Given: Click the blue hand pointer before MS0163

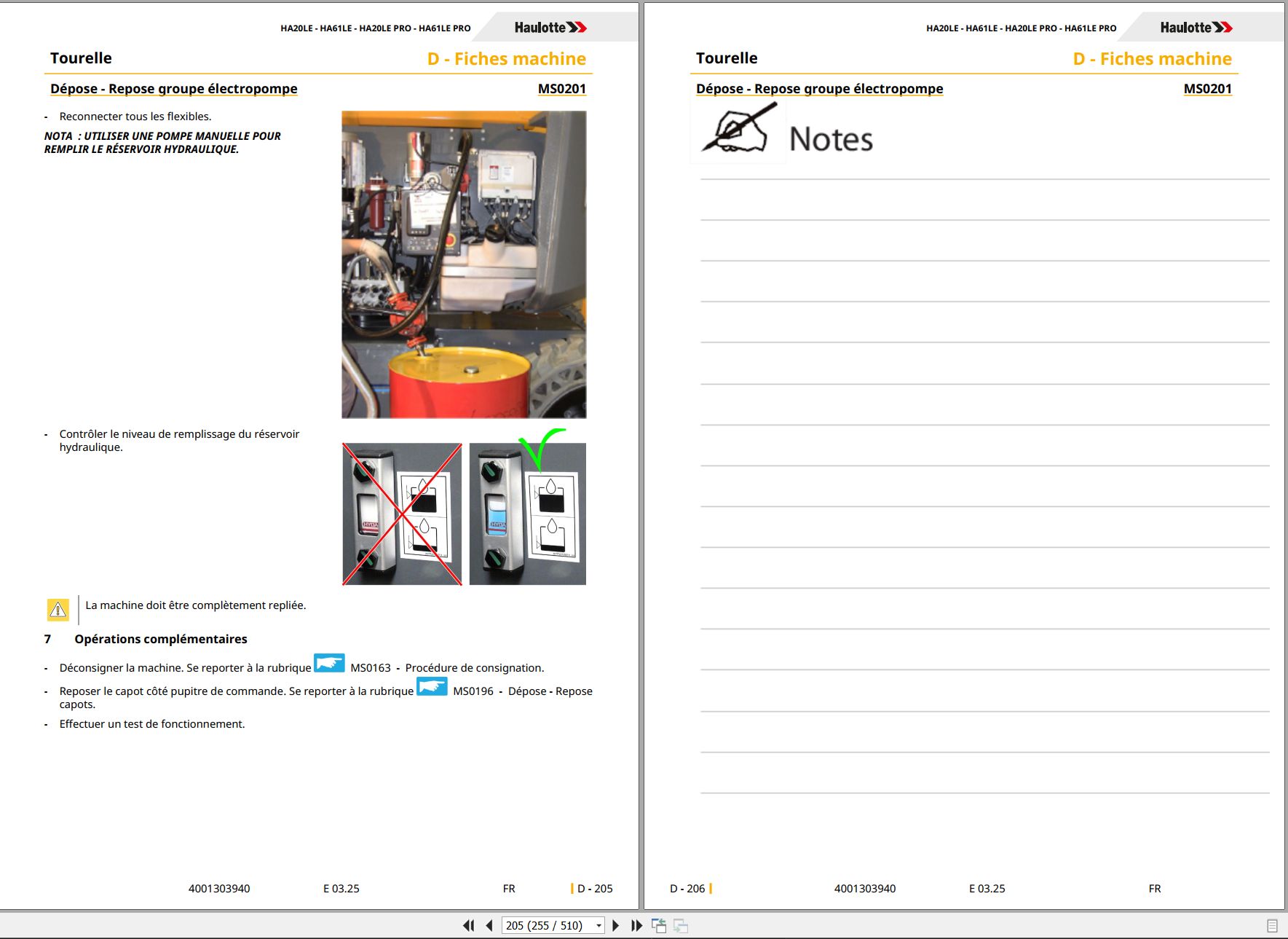Looking at the screenshot, I should (x=329, y=664).
